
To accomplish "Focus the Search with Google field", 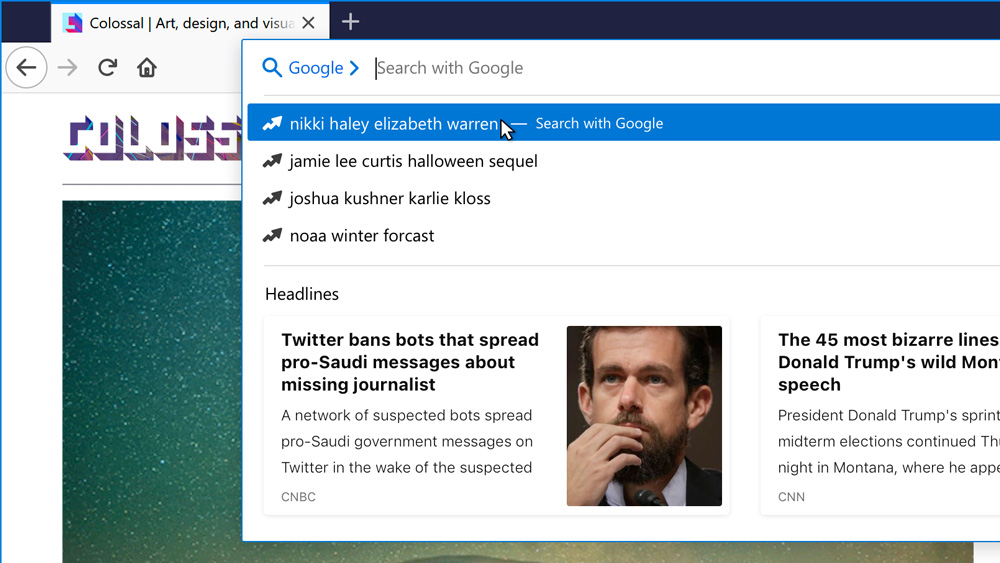I will click(x=686, y=68).
